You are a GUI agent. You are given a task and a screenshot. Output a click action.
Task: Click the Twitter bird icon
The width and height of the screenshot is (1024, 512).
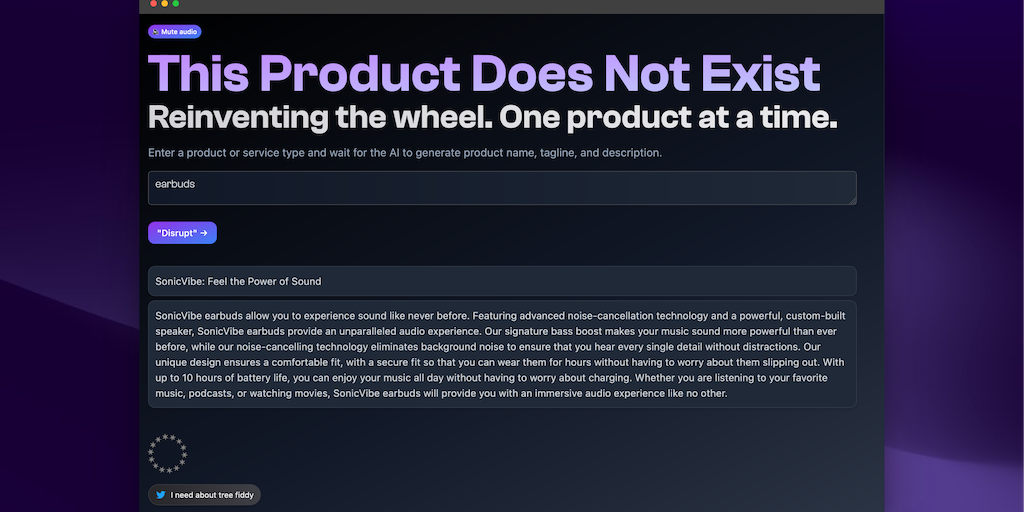tap(160, 495)
